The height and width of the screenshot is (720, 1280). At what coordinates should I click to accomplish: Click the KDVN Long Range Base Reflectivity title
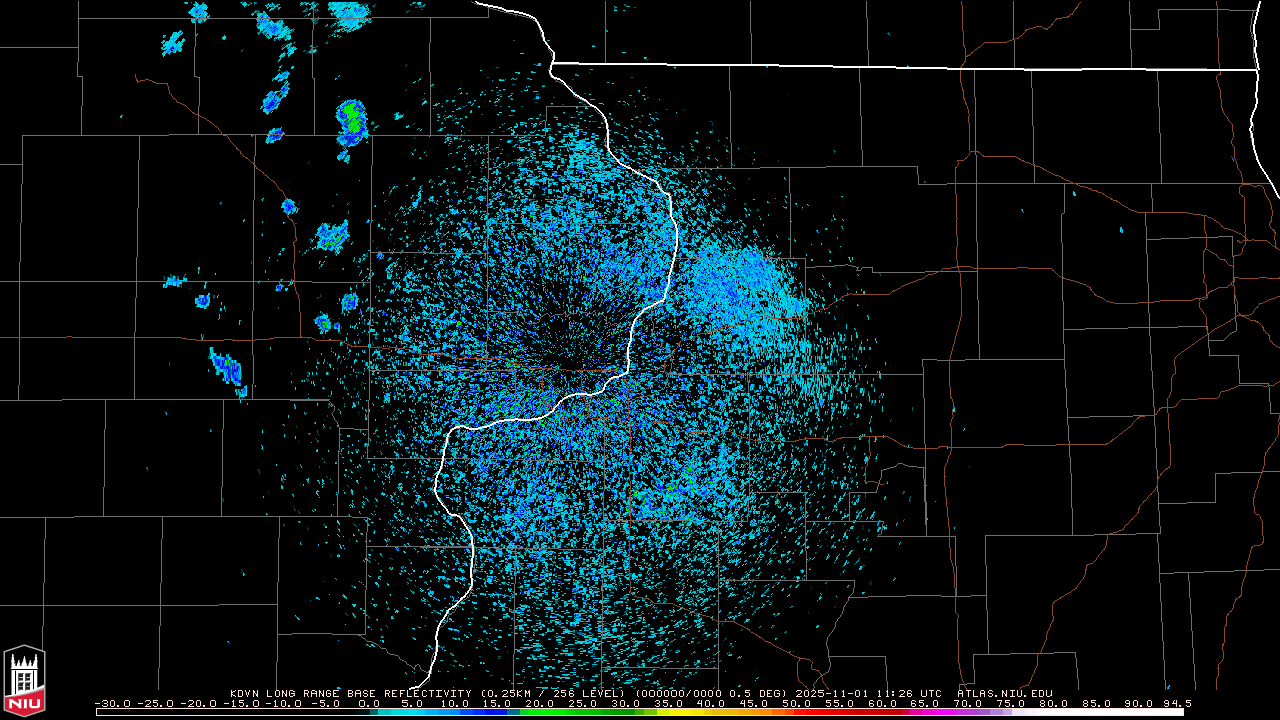[350, 693]
